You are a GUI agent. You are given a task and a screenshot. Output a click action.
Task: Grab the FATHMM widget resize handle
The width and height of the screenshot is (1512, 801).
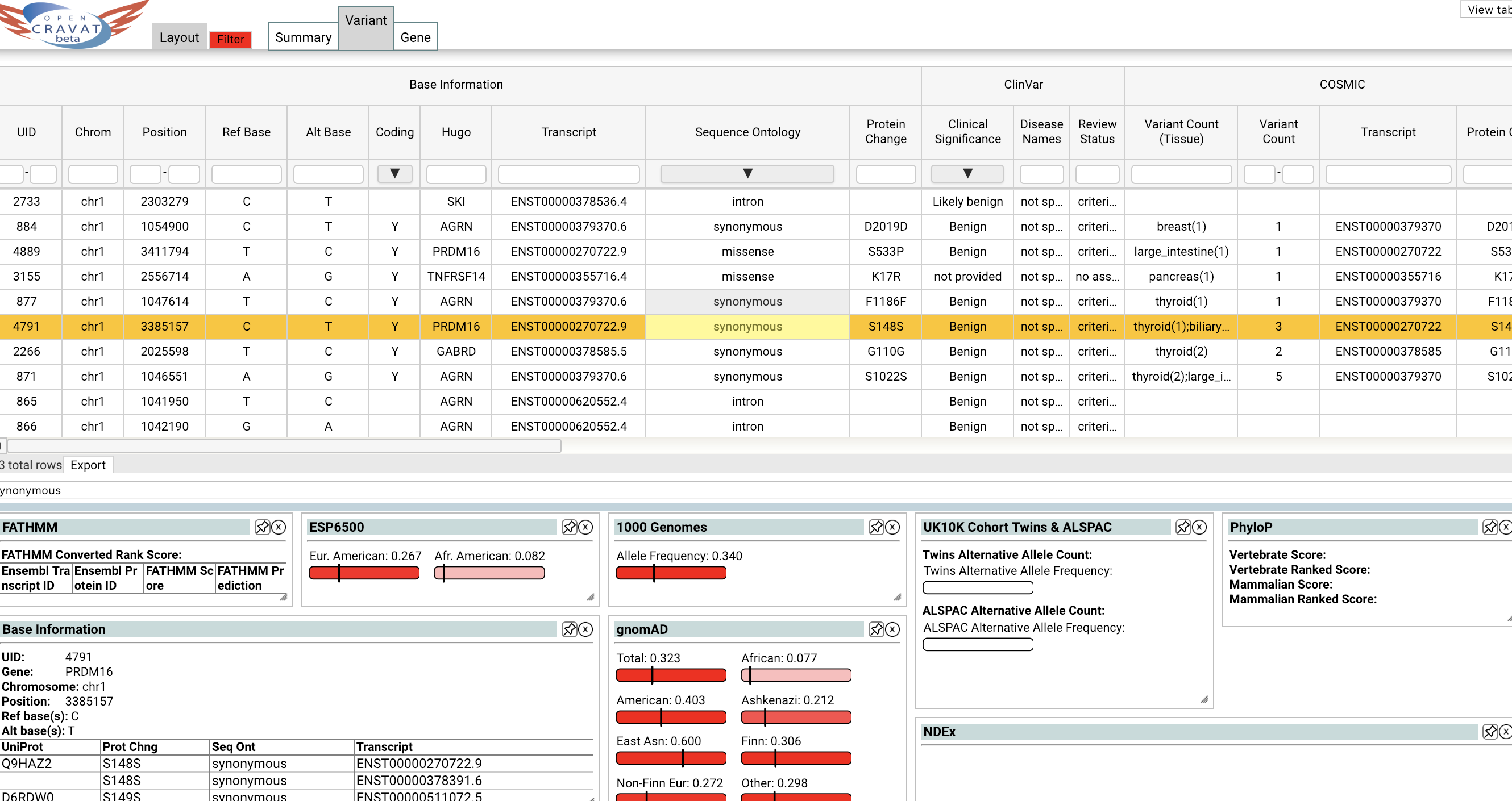point(284,597)
